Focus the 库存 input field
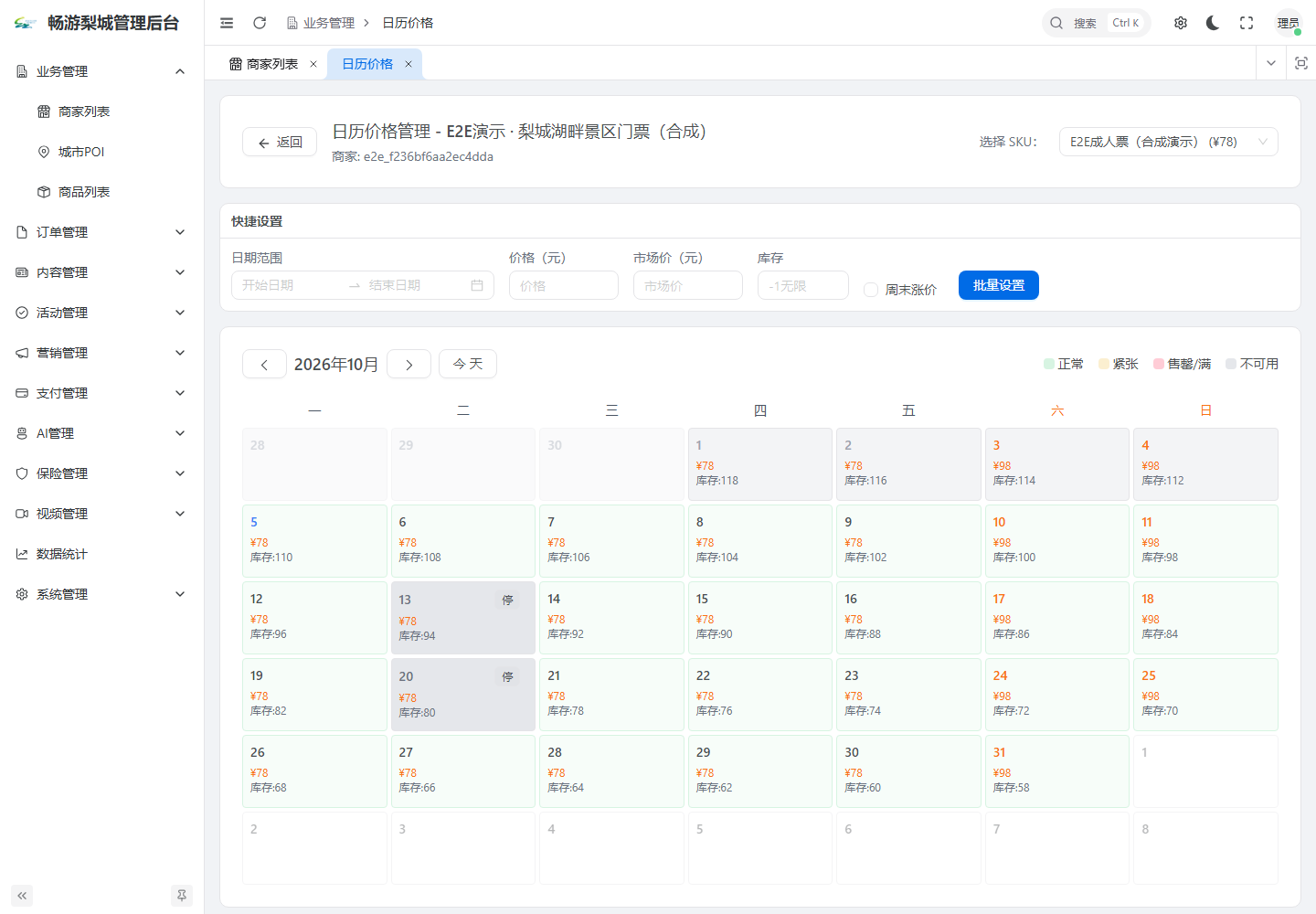 point(803,285)
